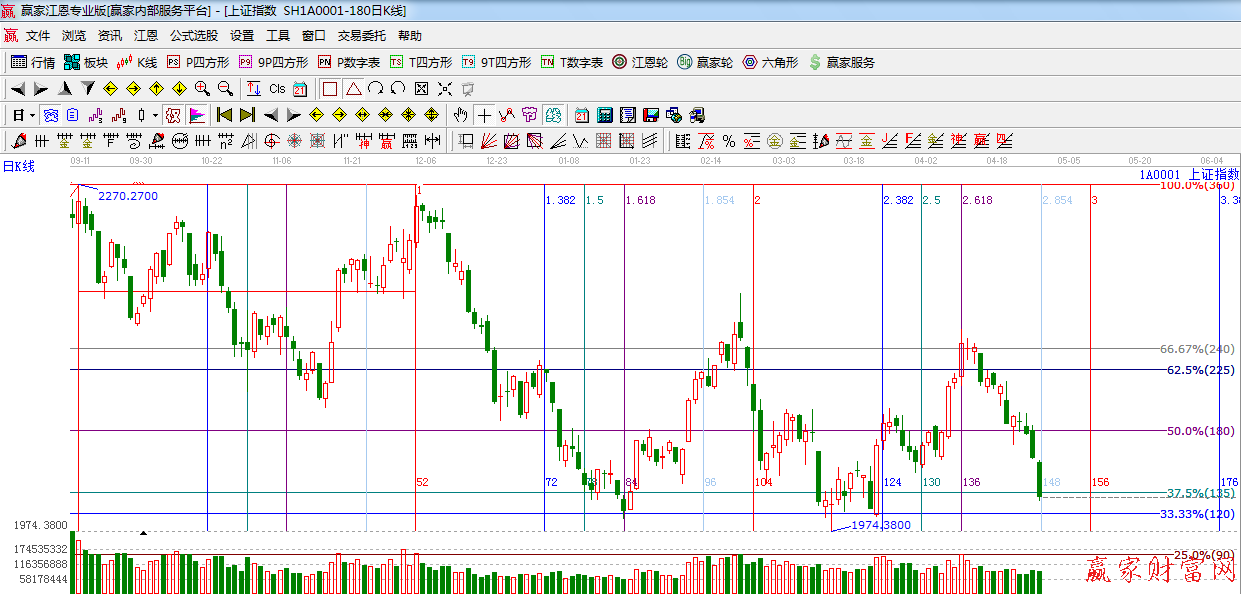Open the calculator icon in toolbar
The height and width of the screenshot is (594, 1241).
point(605,115)
